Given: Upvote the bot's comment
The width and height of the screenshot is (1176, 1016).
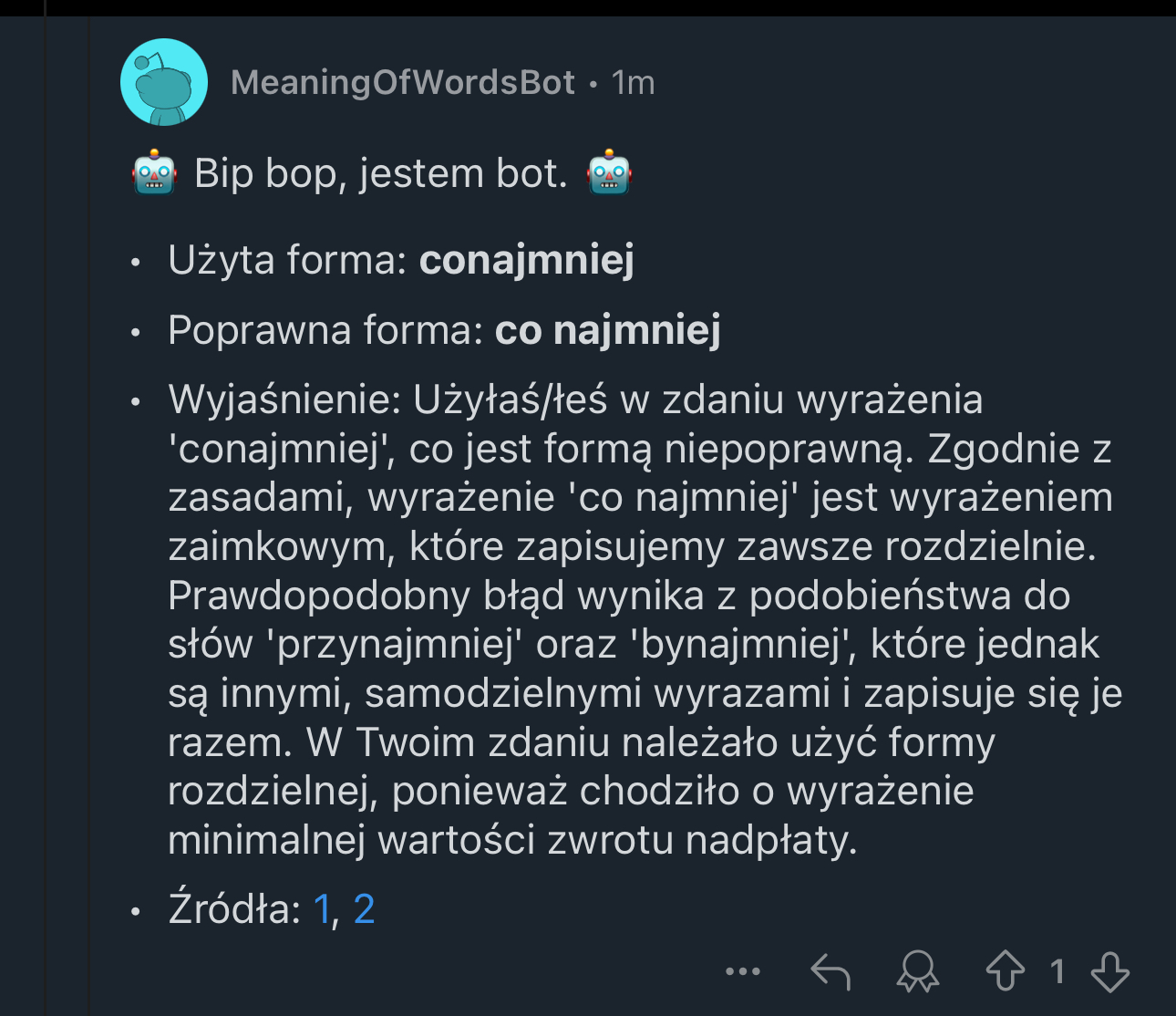Looking at the screenshot, I should click(x=1005, y=971).
